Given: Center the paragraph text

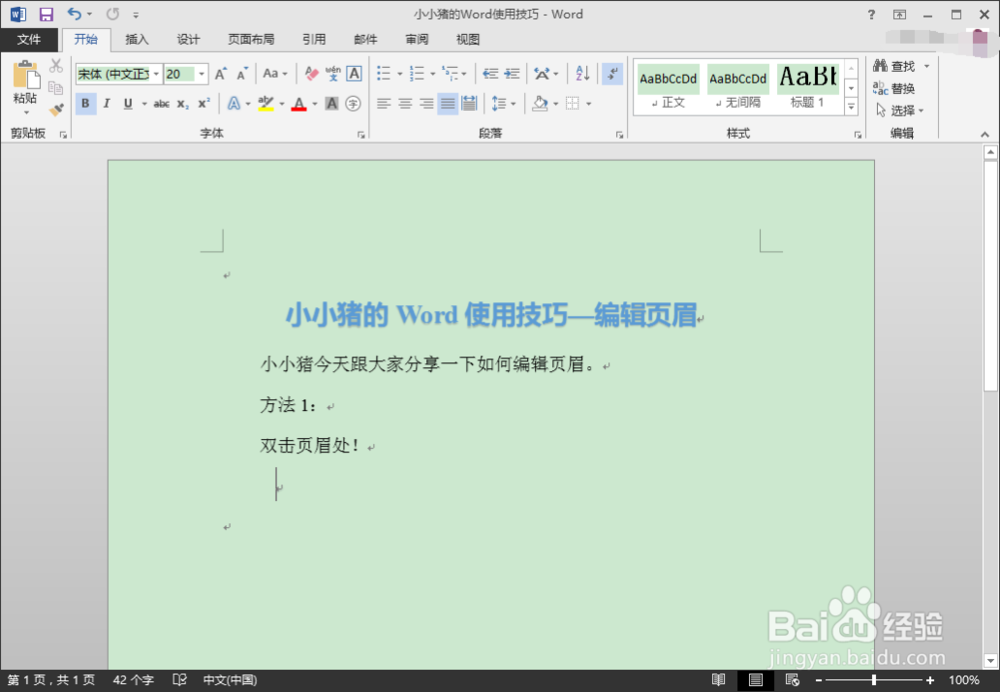Looking at the screenshot, I should click(x=405, y=103).
